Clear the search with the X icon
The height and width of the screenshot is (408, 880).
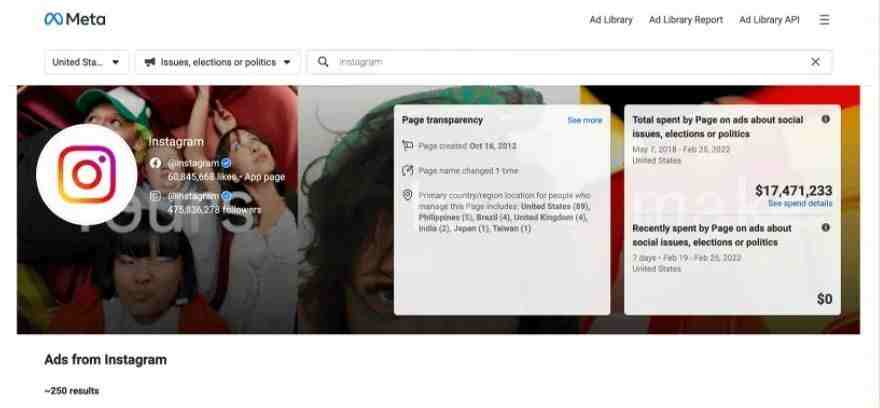click(x=815, y=62)
